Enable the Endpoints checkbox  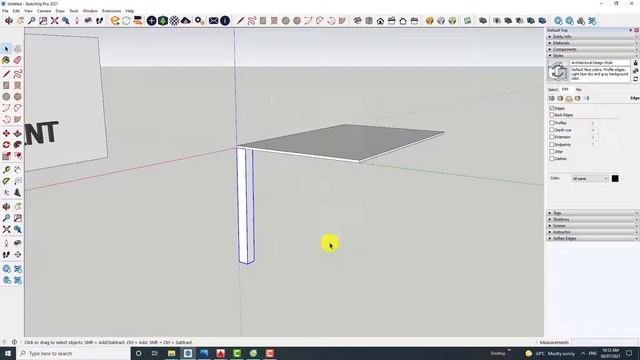[551, 144]
